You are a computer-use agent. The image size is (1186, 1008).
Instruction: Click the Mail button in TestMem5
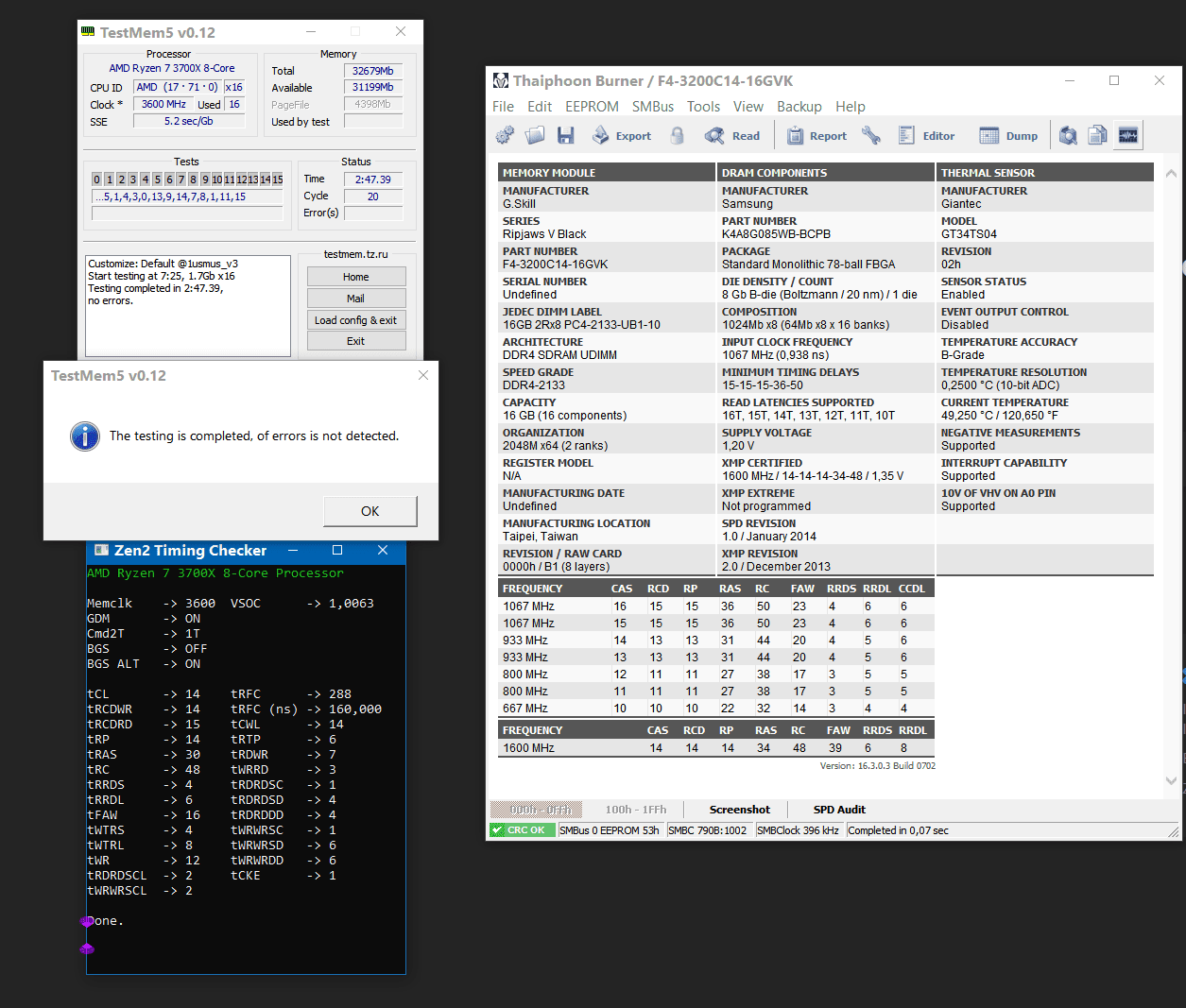pyautogui.click(x=356, y=299)
